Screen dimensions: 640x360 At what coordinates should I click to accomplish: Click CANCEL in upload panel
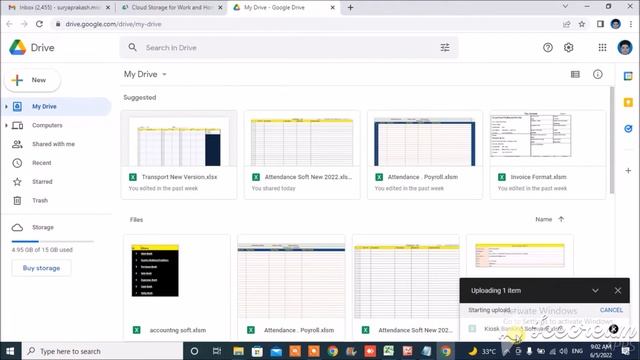click(x=611, y=310)
